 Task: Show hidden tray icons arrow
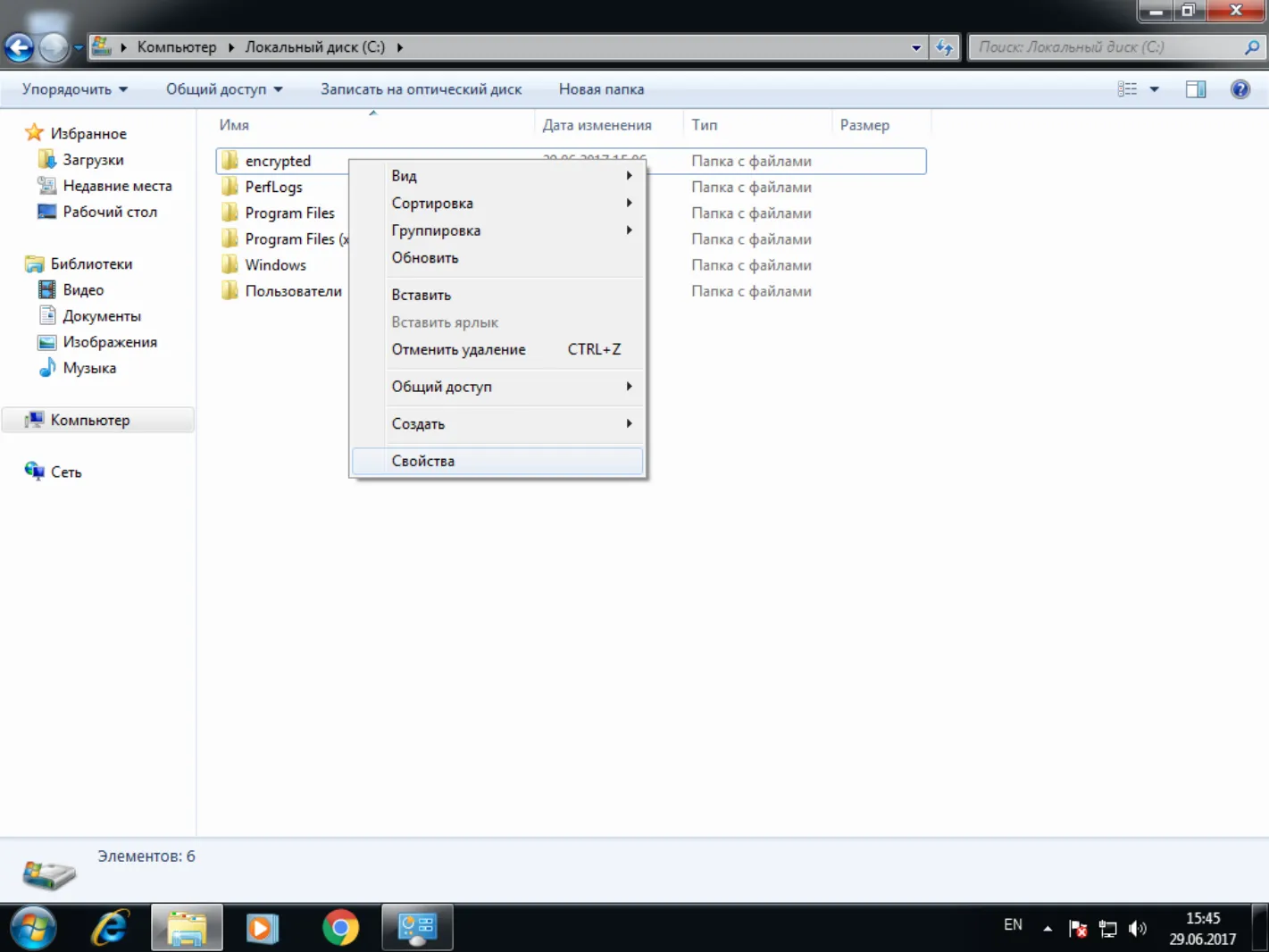[1047, 929]
